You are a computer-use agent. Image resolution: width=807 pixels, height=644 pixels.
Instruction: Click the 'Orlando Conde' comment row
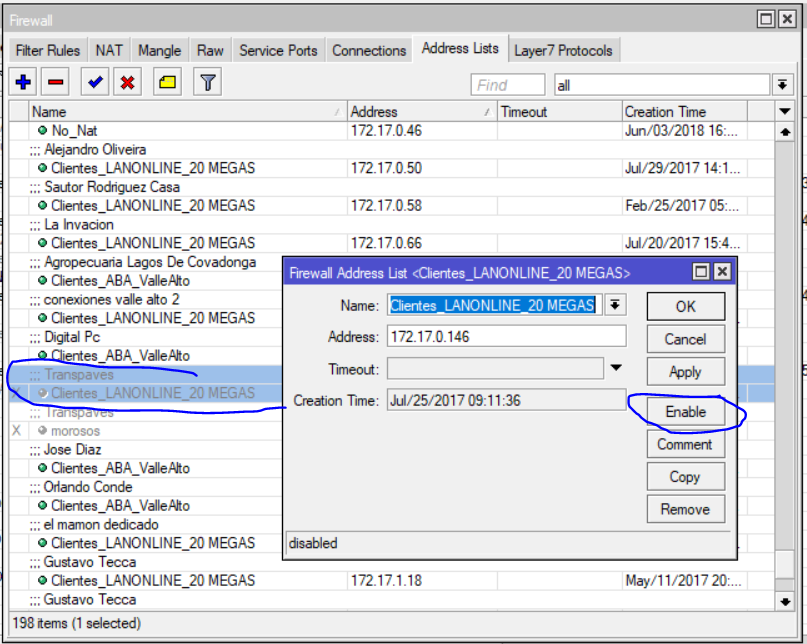(147, 487)
